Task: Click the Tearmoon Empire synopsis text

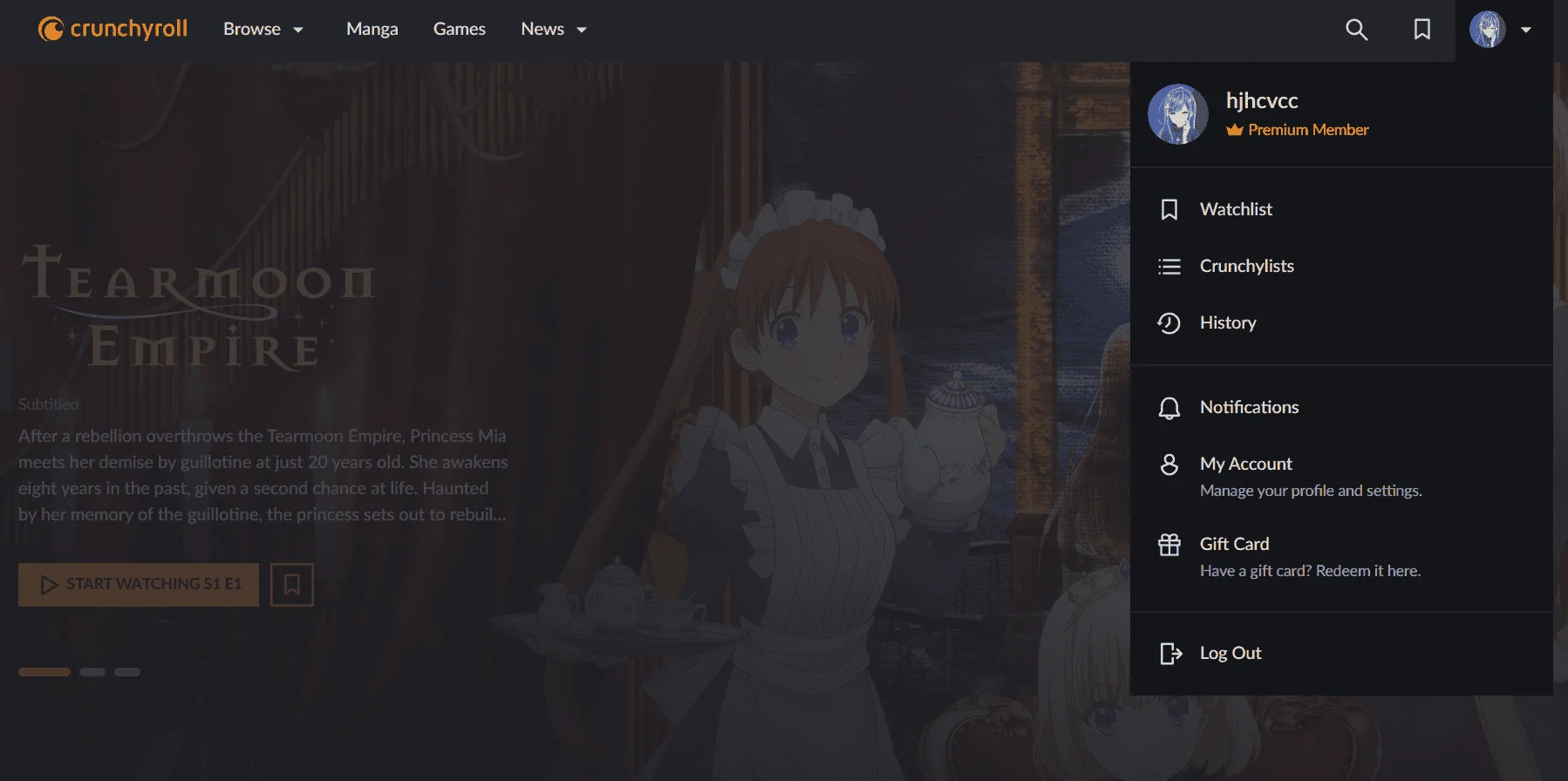Action: (x=262, y=475)
